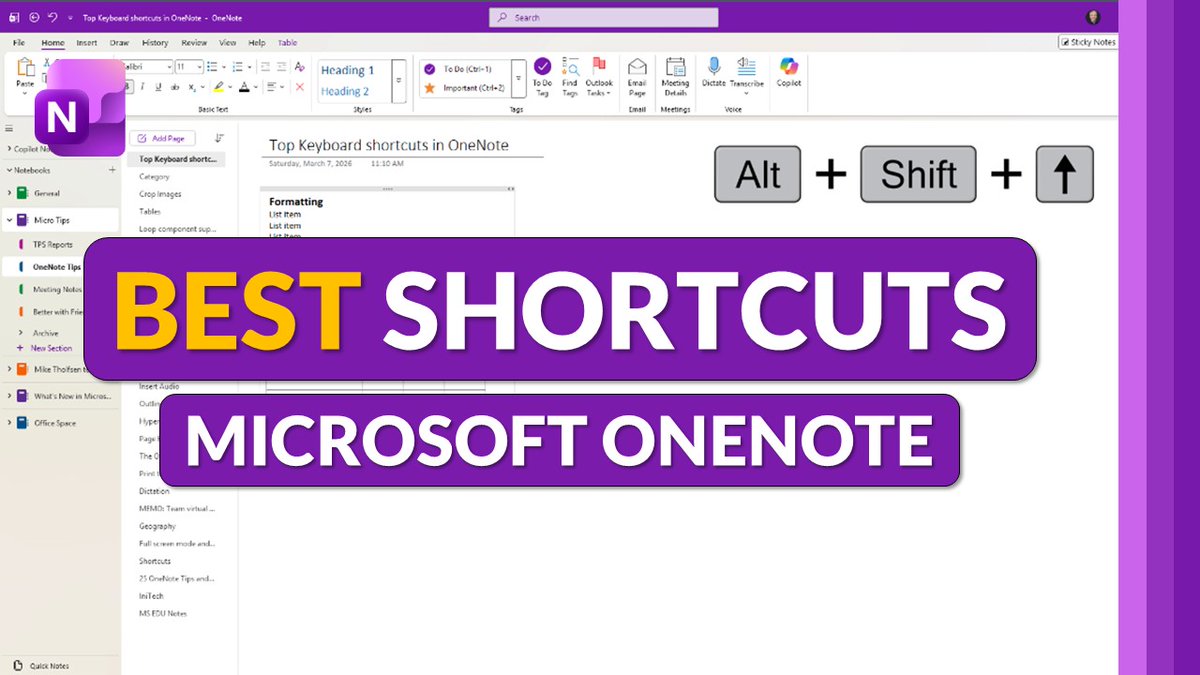Switch to the Table tab
Image resolution: width=1200 pixels, height=675 pixels.
288,43
